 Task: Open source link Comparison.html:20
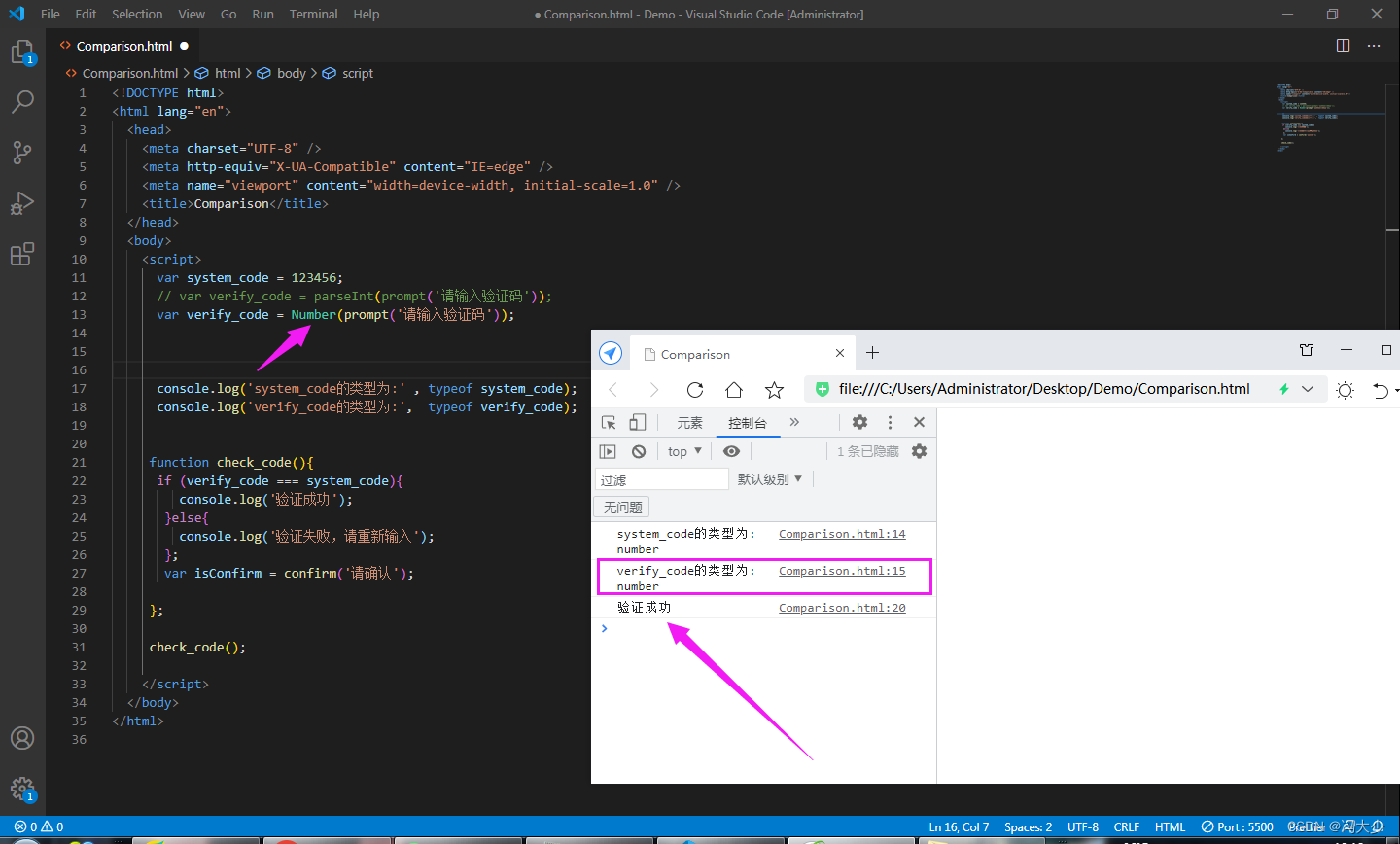point(842,608)
